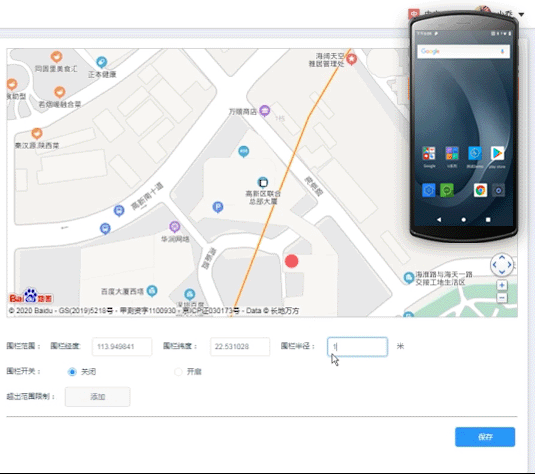
Task: Focus the 围栏半径 radius input field
Action: [357, 347]
